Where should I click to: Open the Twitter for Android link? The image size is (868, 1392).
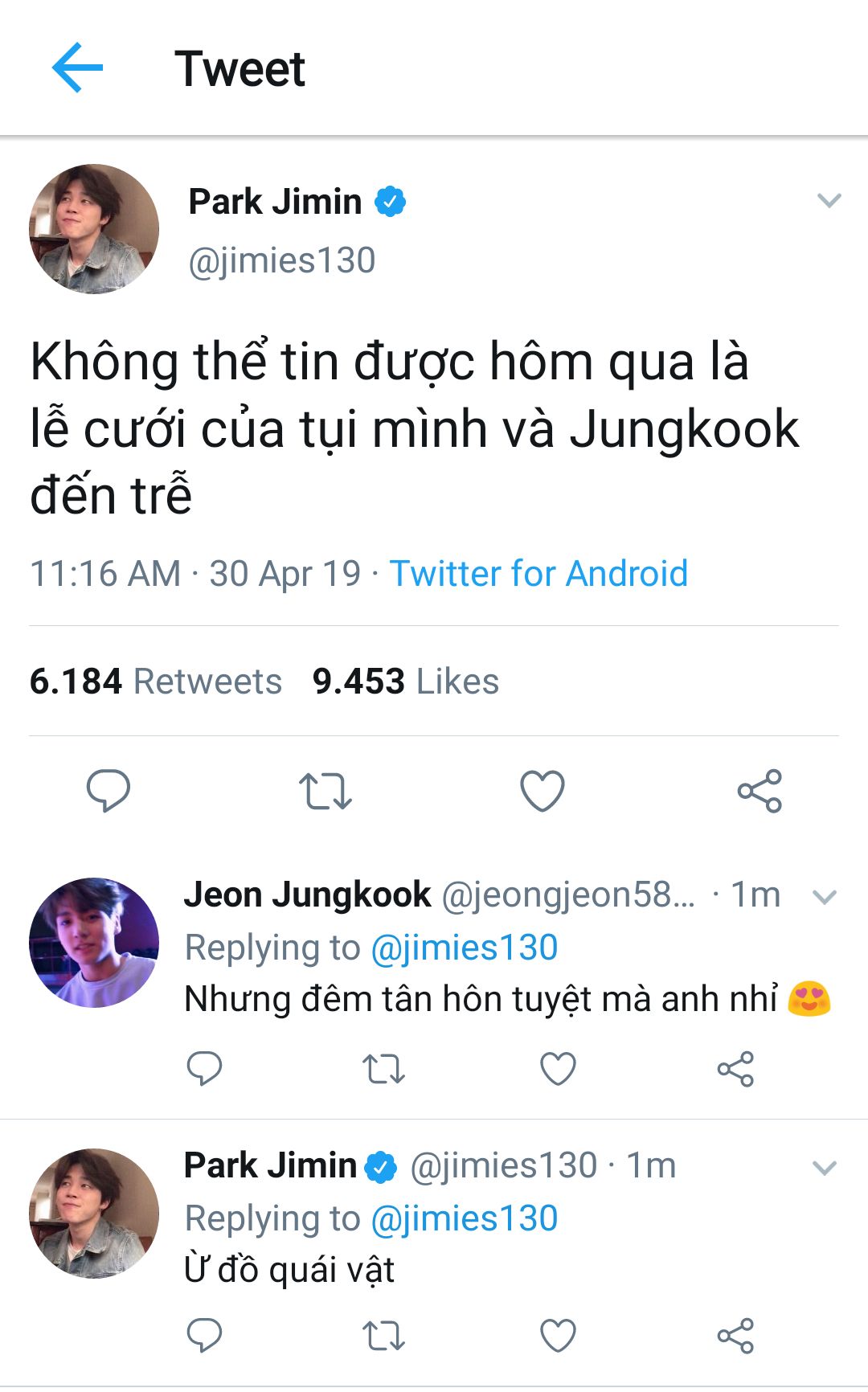click(538, 574)
